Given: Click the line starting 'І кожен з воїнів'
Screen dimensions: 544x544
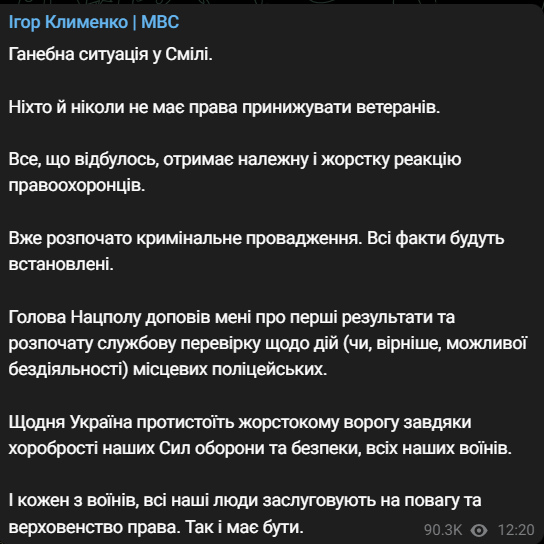Looking at the screenshot, I should pos(245,501).
